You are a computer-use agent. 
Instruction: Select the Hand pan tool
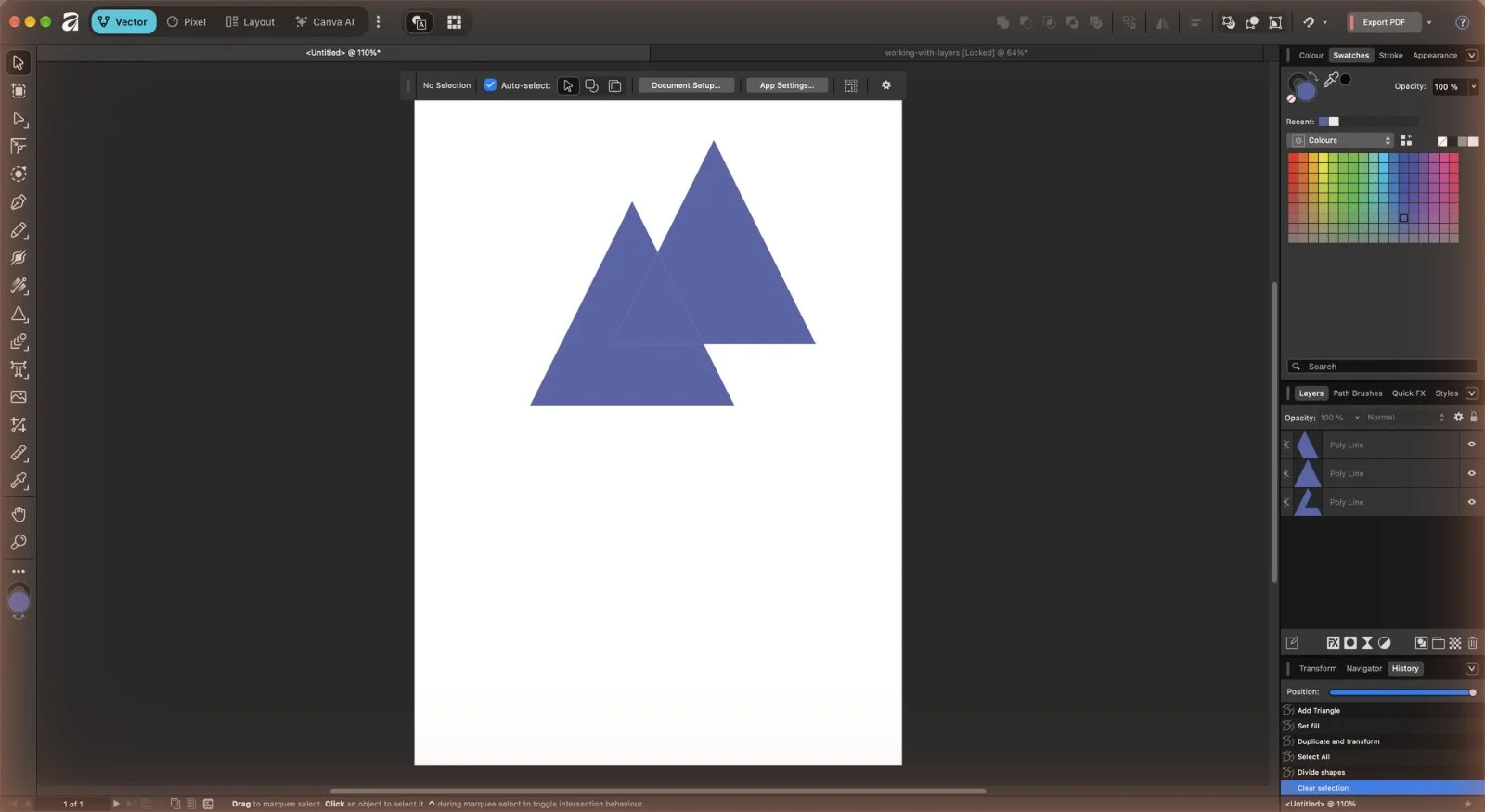(x=19, y=514)
